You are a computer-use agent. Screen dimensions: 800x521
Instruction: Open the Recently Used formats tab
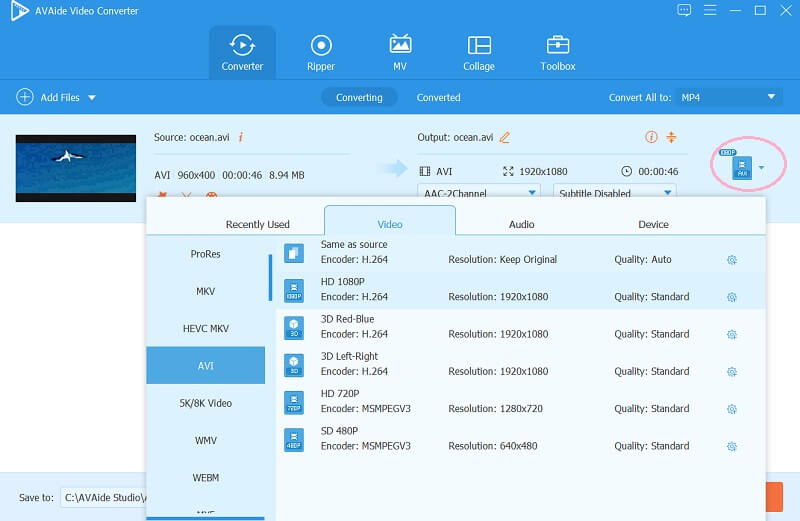[x=257, y=224]
